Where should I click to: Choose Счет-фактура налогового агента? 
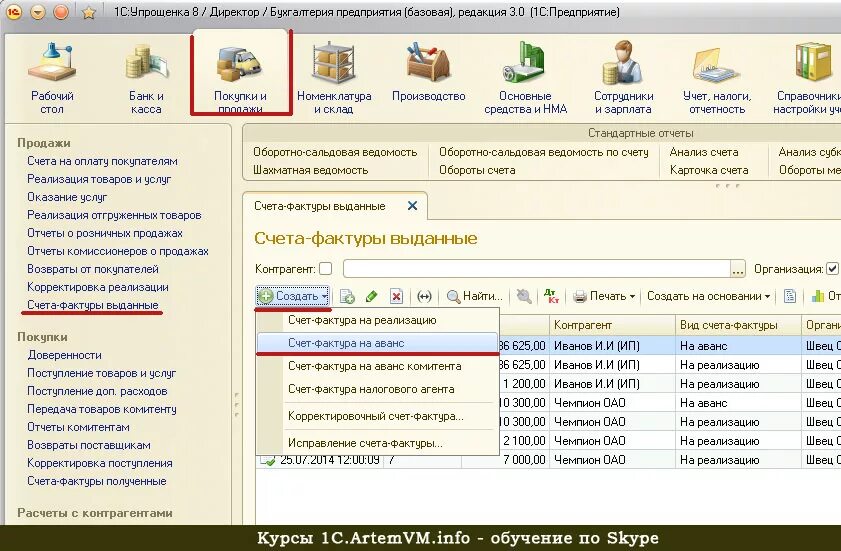(x=378, y=389)
